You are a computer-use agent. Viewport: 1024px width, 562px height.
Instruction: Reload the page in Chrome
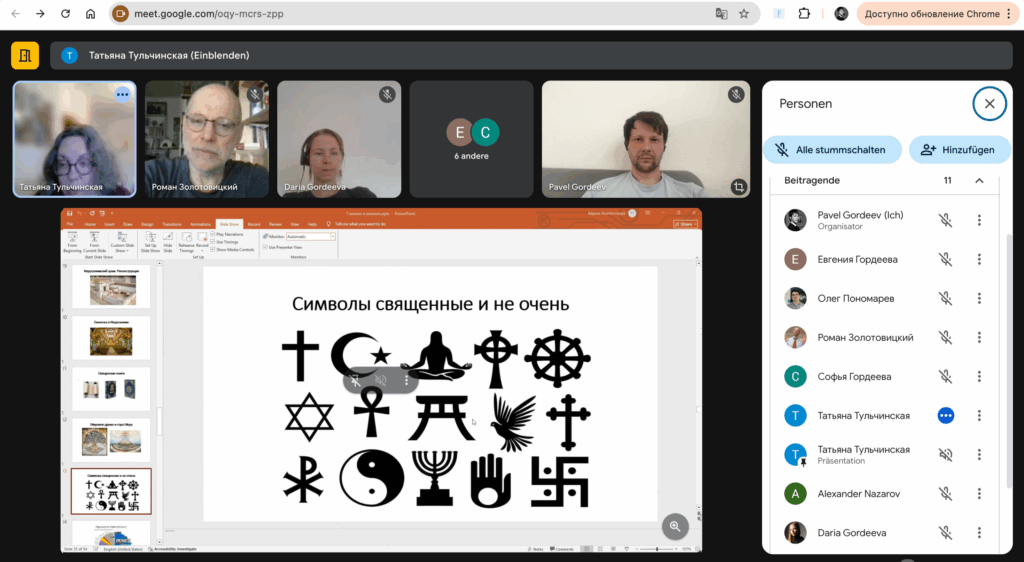pyautogui.click(x=66, y=14)
